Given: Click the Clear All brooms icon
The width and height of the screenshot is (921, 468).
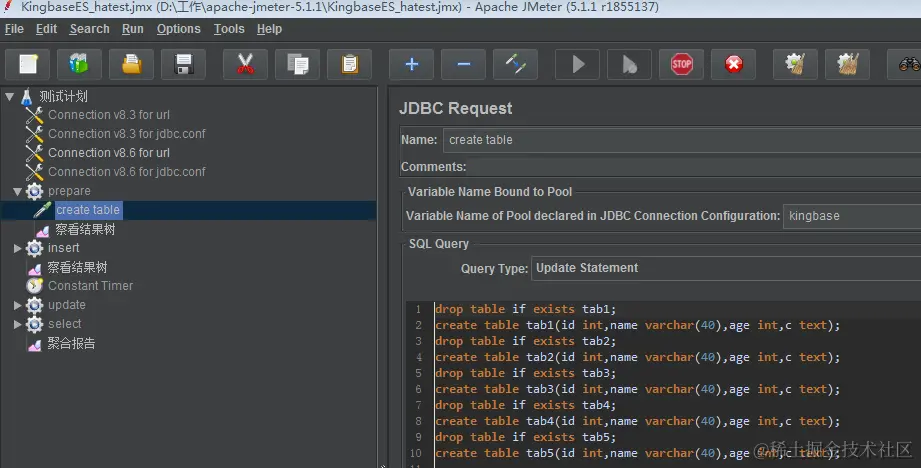Looking at the screenshot, I should pos(848,64).
